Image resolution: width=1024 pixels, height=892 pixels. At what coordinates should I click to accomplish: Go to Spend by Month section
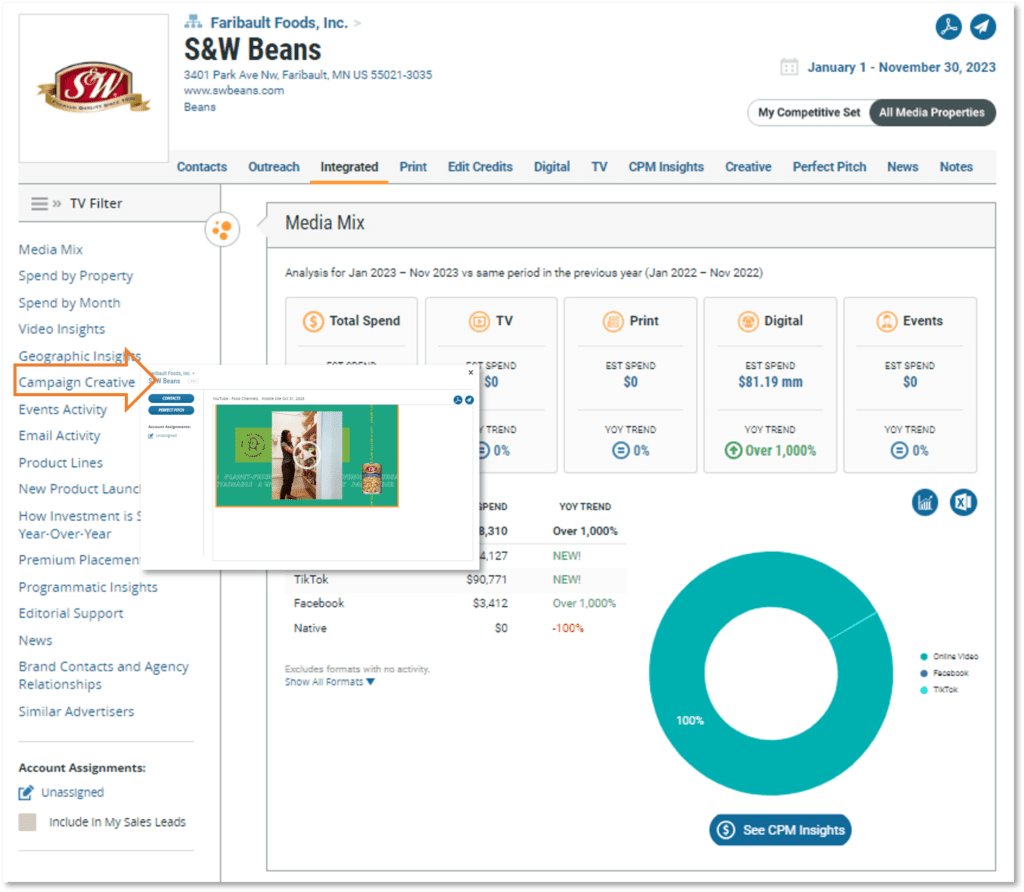pyautogui.click(x=69, y=303)
